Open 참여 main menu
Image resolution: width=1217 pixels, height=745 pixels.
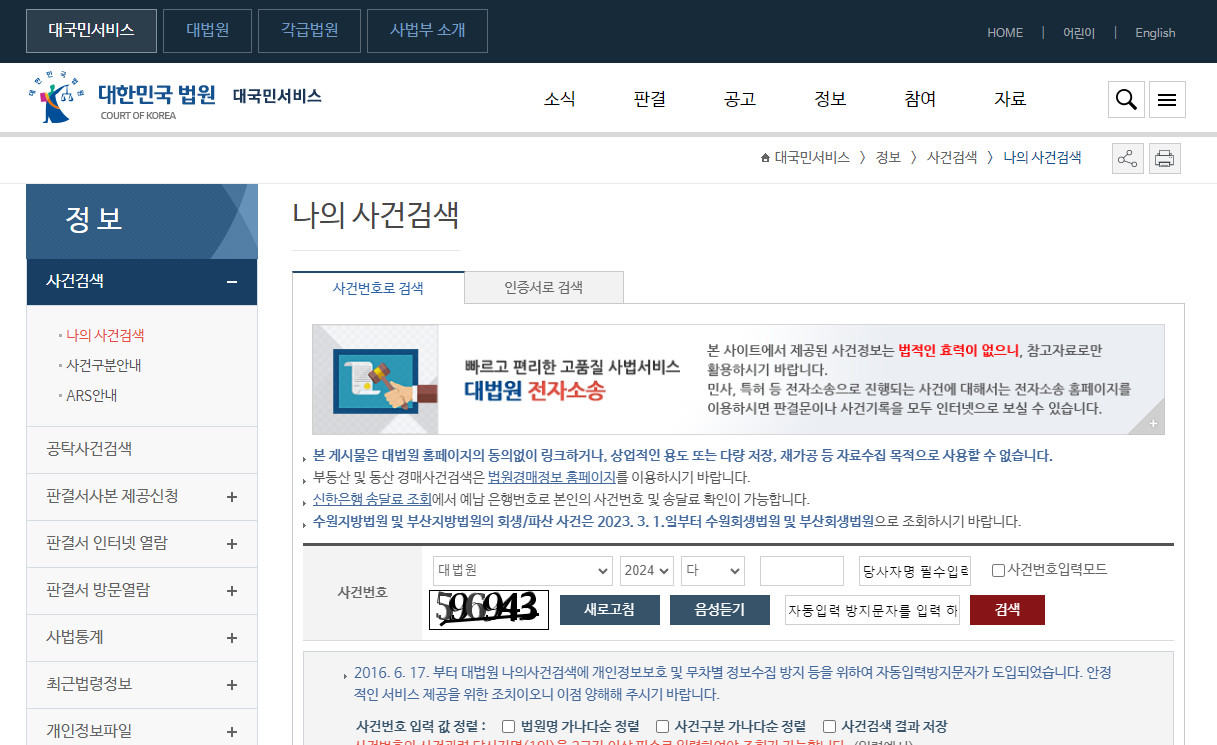tap(920, 99)
